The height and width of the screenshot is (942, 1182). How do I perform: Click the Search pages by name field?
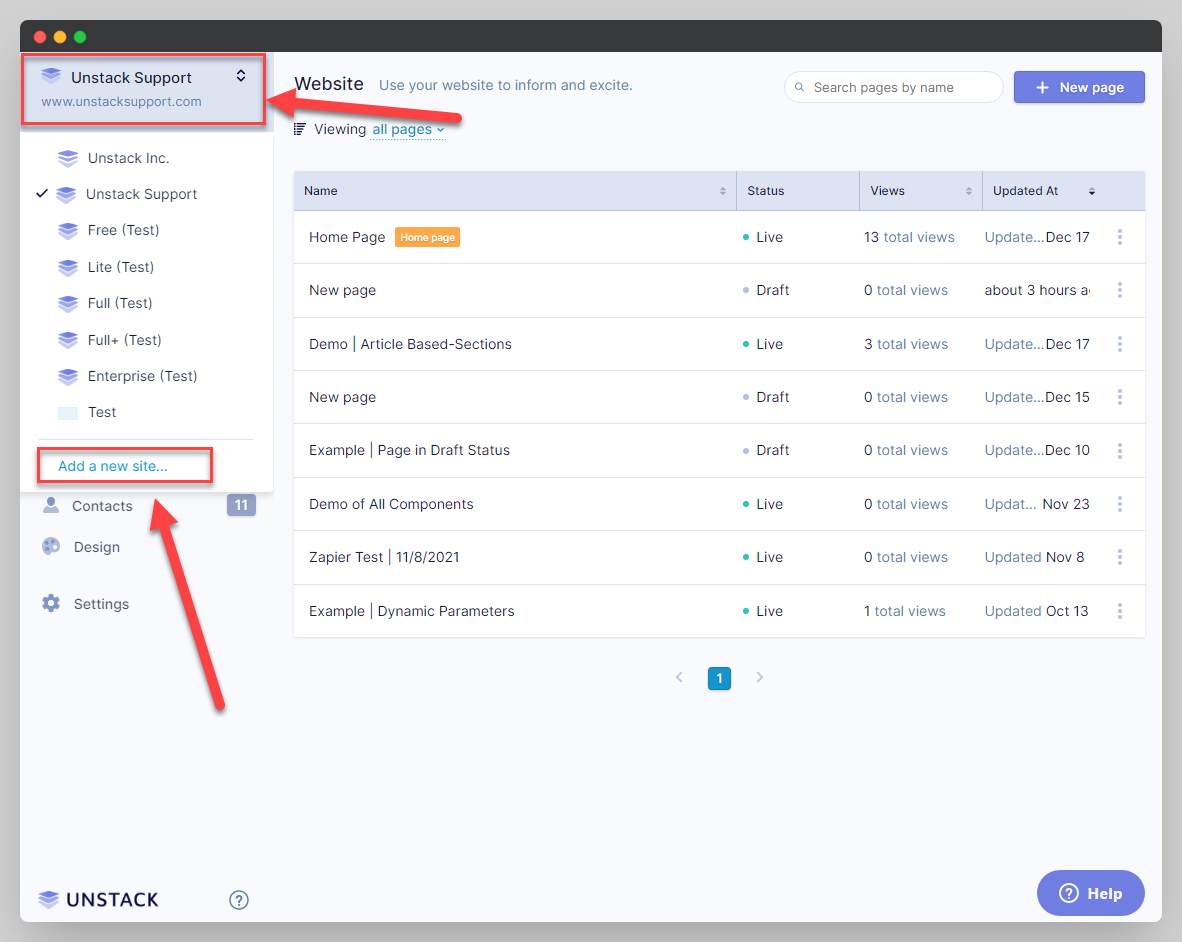click(893, 87)
